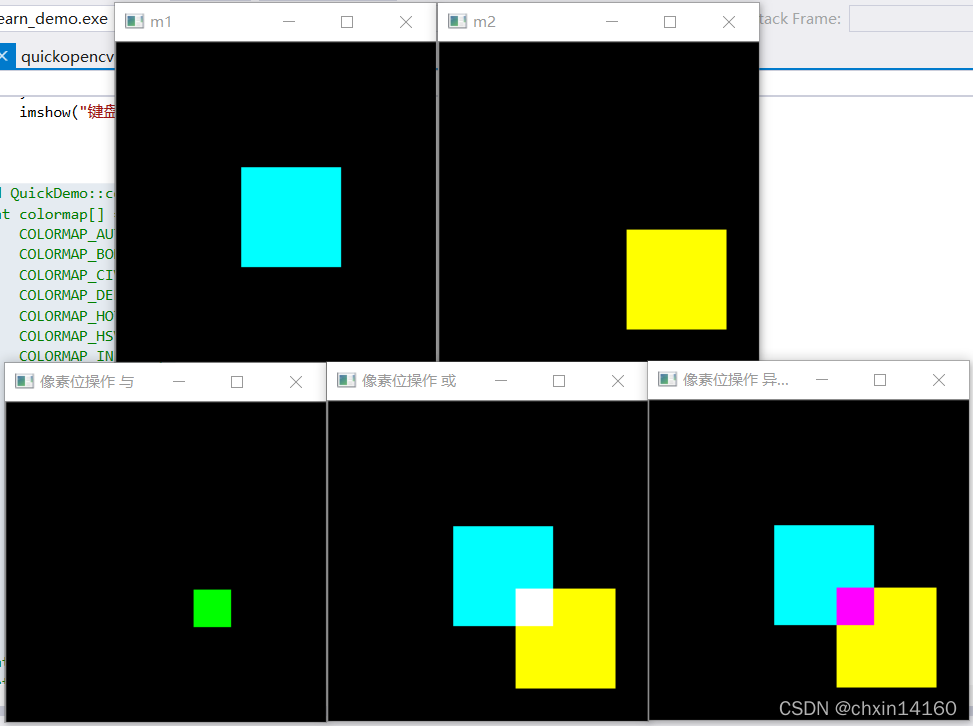Close the m1 window
The height and width of the screenshot is (726, 973).
(406, 22)
